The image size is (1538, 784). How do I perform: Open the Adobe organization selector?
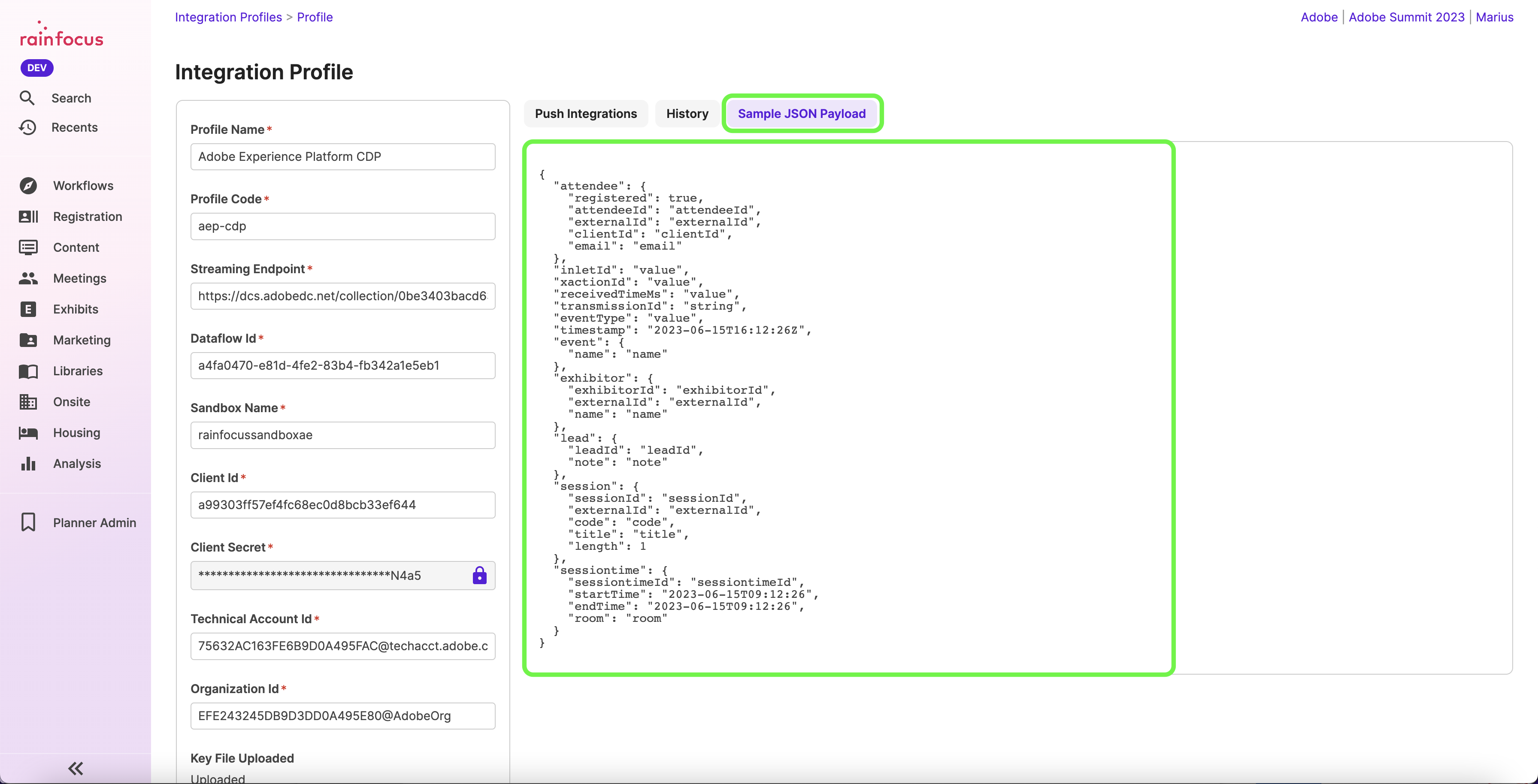click(1319, 17)
